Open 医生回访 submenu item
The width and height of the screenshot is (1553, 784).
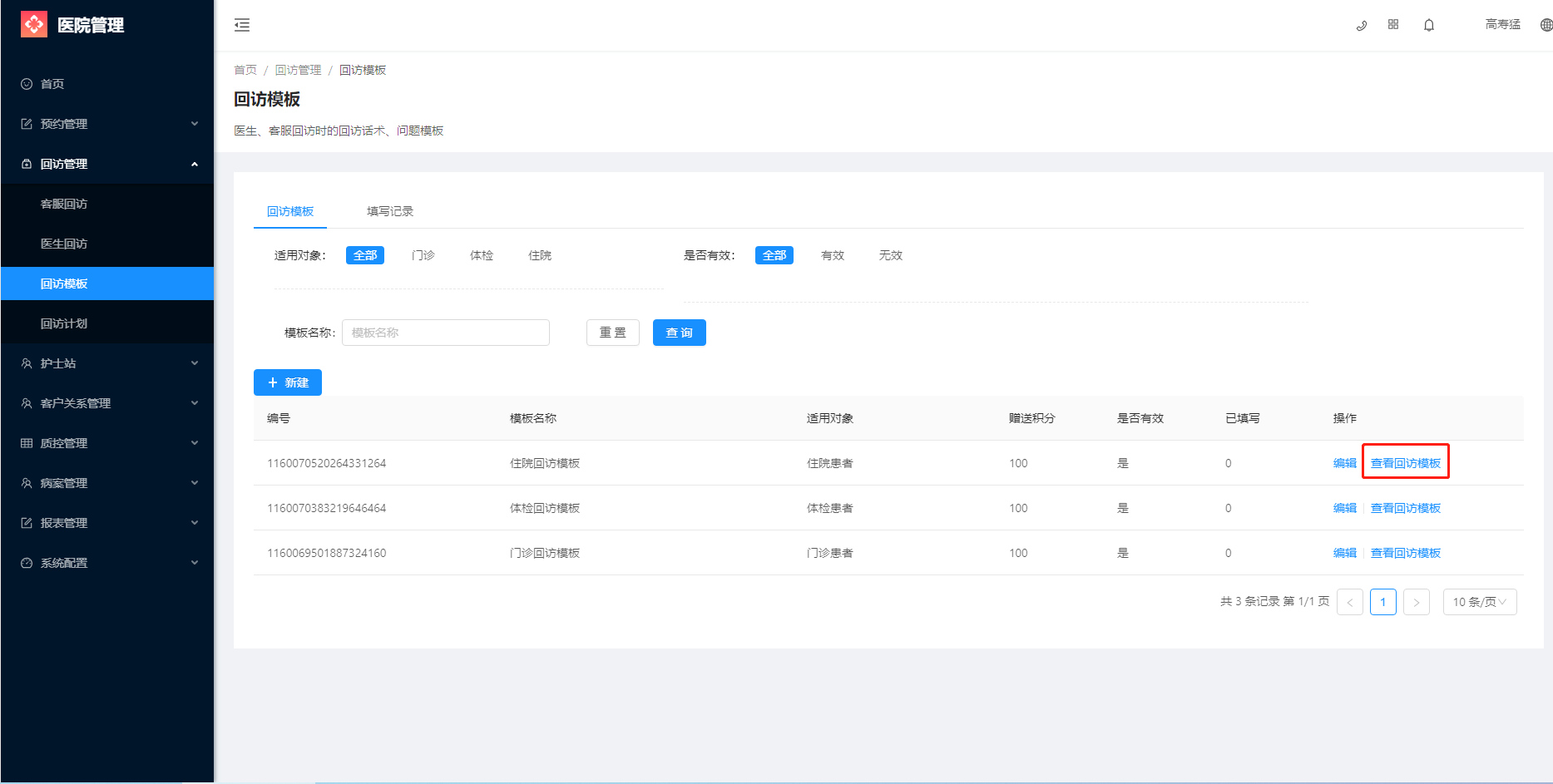107,244
